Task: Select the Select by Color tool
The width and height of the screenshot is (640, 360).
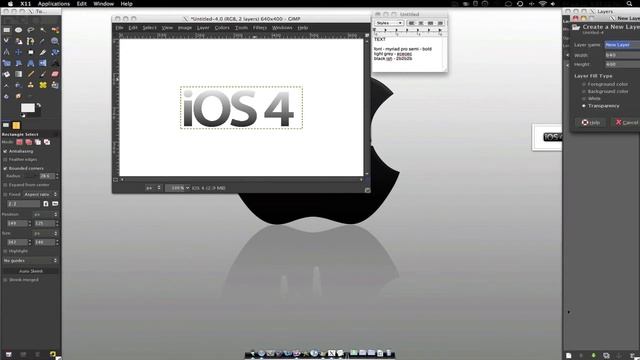Action: coord(55,30)
